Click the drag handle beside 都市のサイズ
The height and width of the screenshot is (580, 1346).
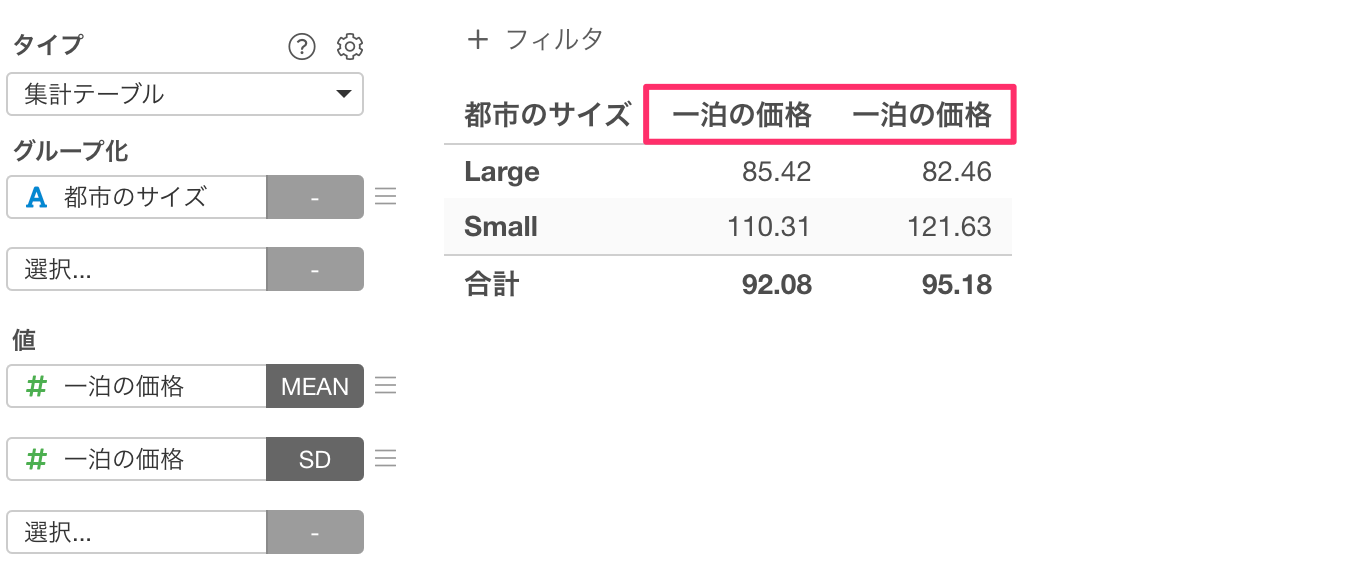click(x=385, y=197)
